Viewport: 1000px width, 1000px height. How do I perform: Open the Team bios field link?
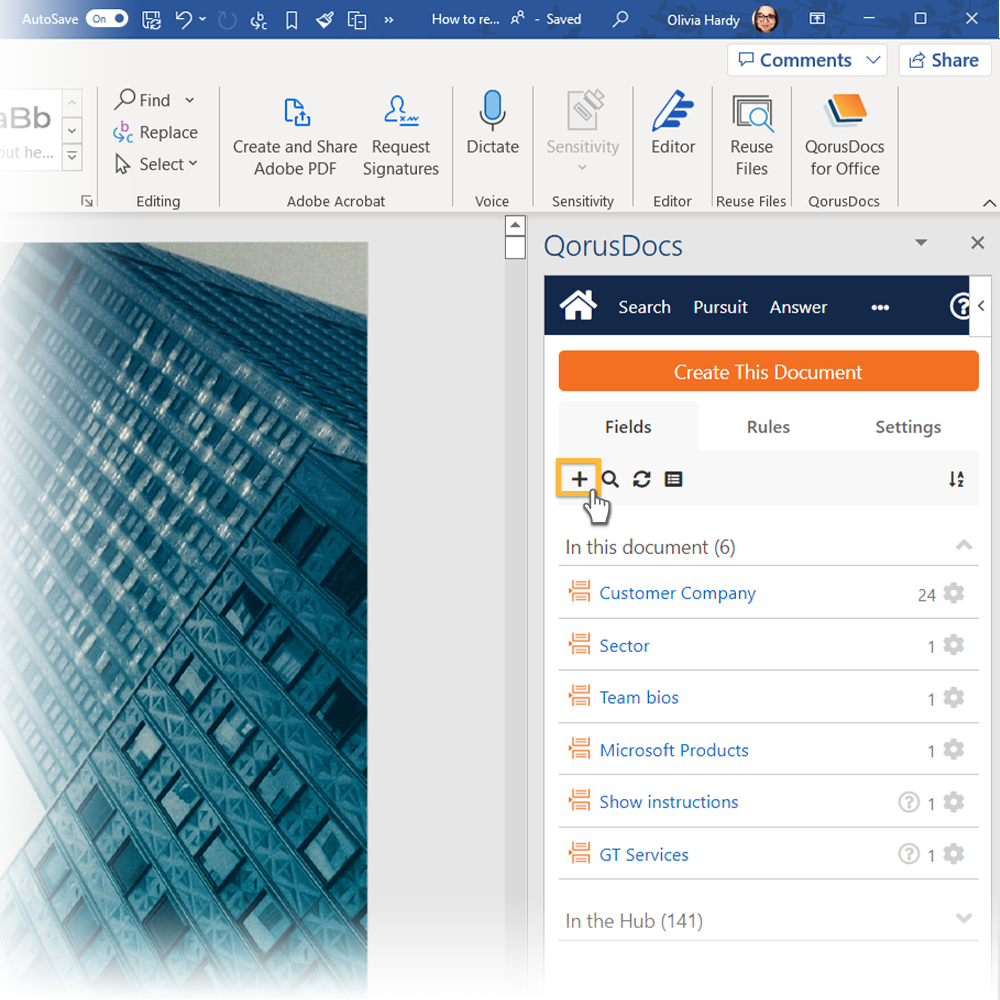coord(639,698)
